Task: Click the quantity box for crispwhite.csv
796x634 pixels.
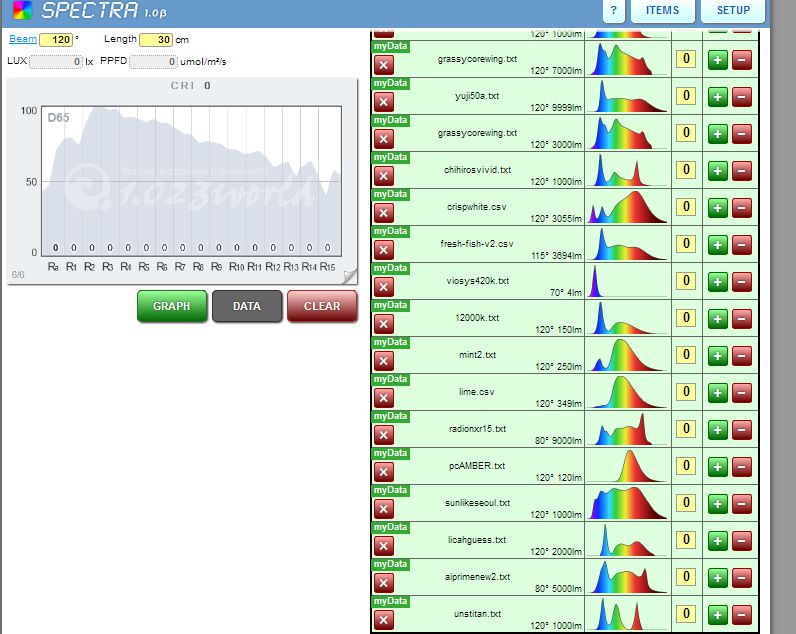Action: click(x=686, y=207)
